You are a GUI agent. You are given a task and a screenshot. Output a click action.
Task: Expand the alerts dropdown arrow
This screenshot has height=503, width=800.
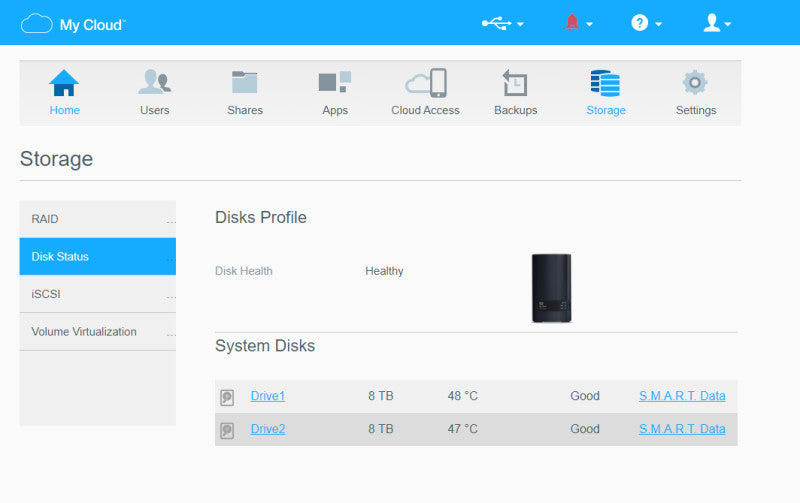pos(589,24)
